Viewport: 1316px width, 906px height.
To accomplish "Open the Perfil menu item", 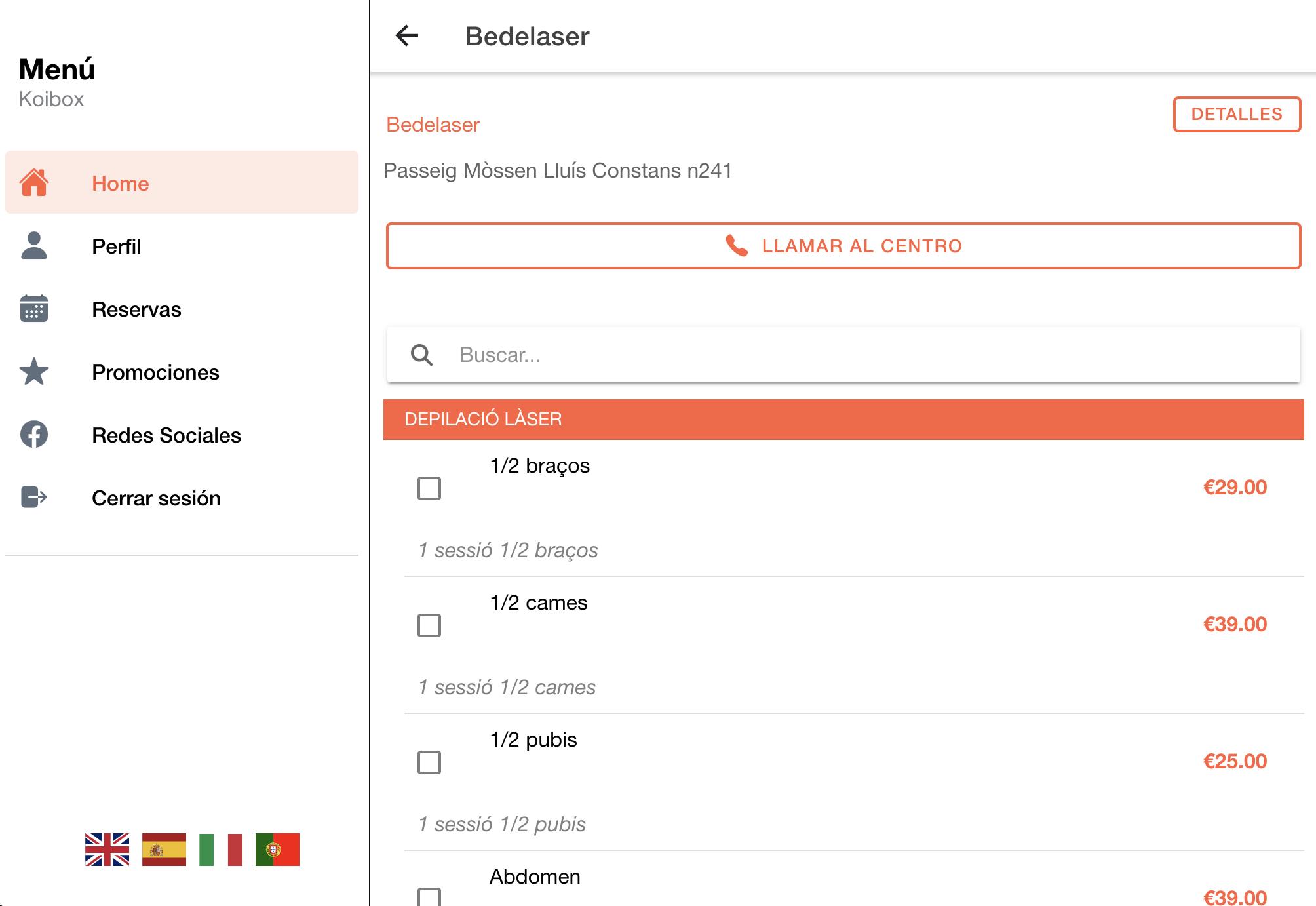I will (x=182, y=246).
